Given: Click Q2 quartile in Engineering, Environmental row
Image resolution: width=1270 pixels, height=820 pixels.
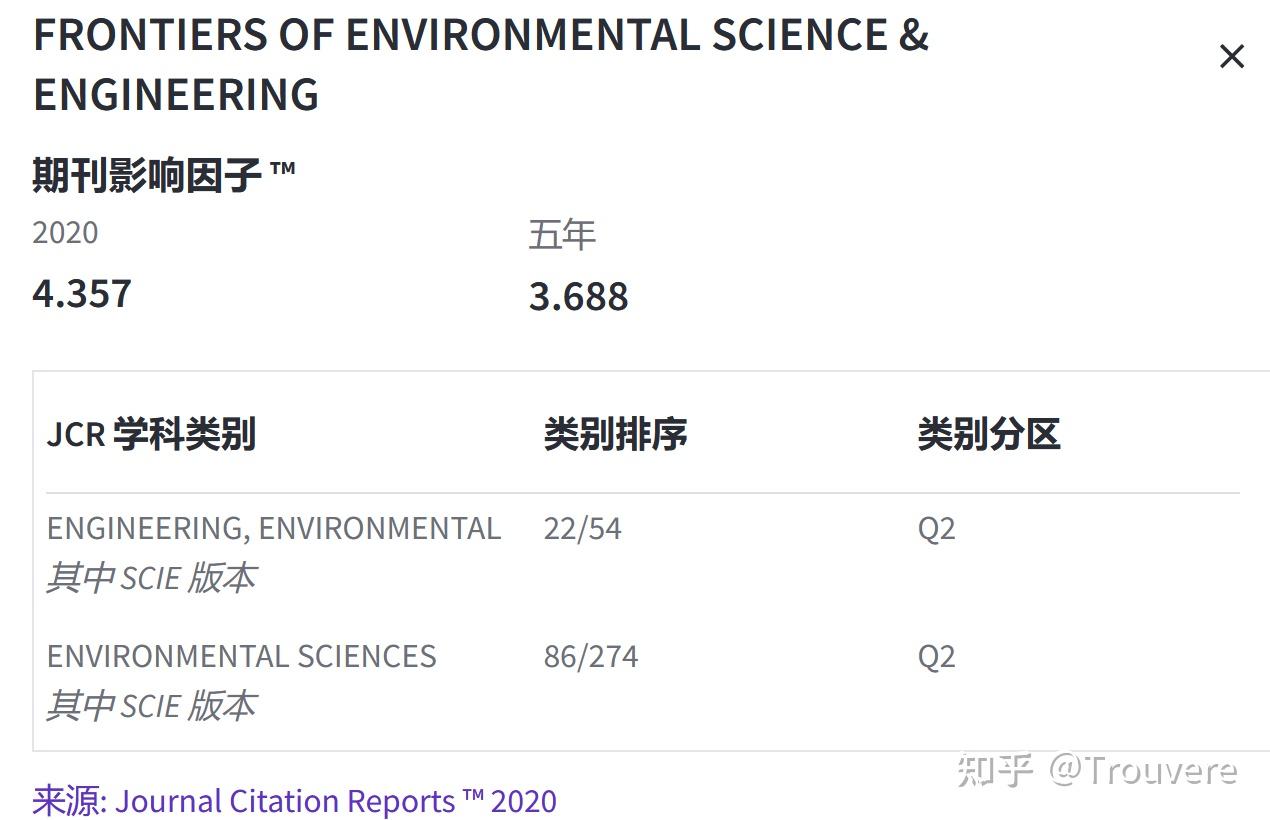Looking at the screenshot, I should (x=936, y=528).
